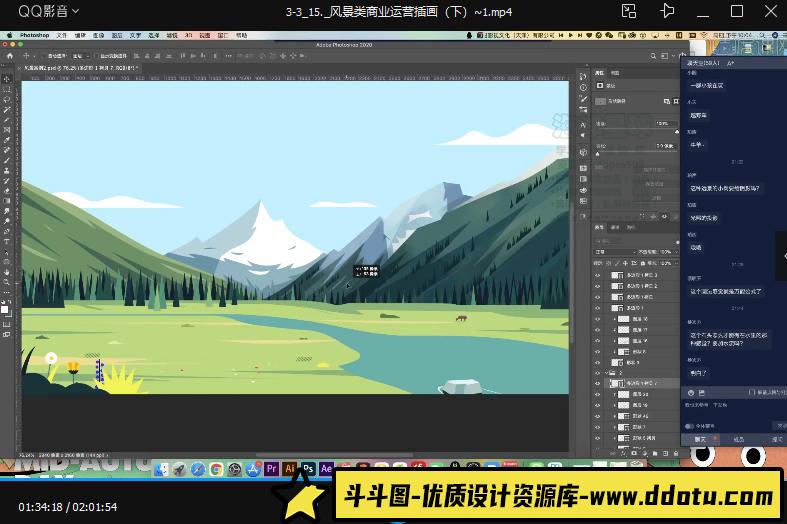
Task: Switch to the 通道 (Channels) tab
Action: click(615, 227)
